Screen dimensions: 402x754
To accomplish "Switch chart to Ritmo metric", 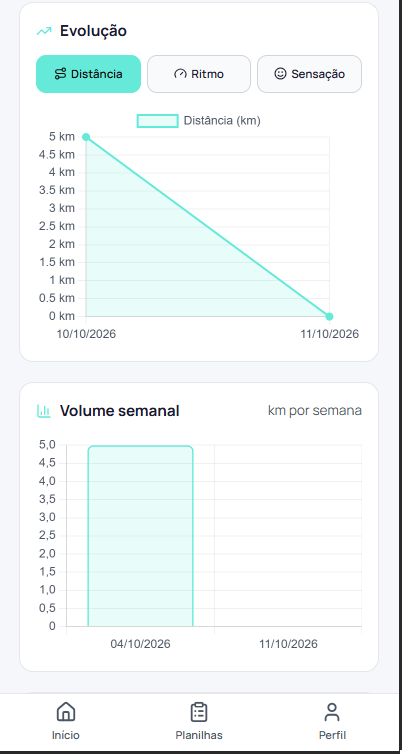I will tap(199, 74).
